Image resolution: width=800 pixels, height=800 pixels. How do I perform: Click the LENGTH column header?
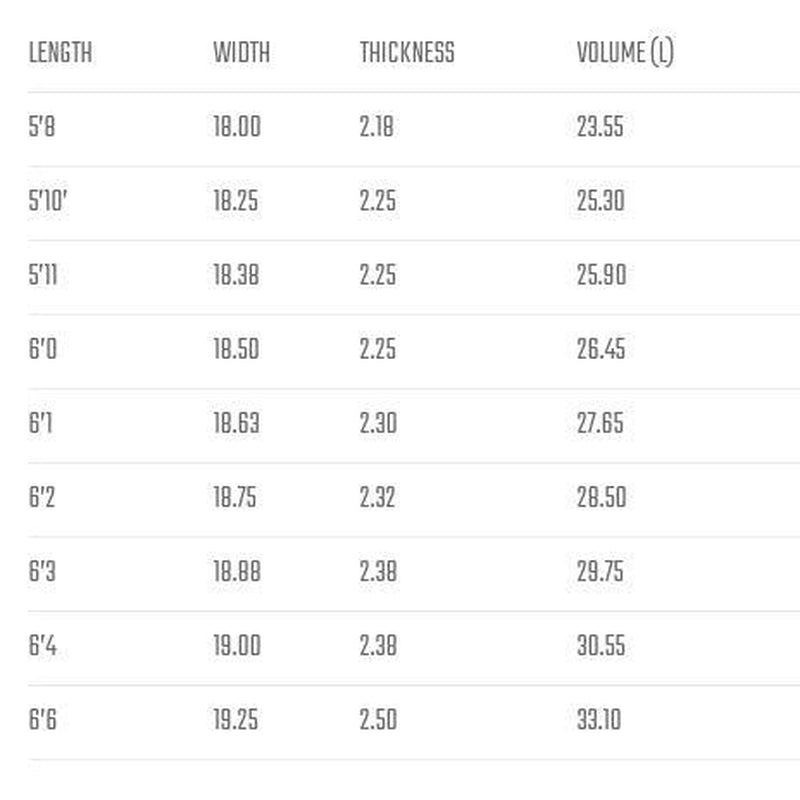pos(60,53)
